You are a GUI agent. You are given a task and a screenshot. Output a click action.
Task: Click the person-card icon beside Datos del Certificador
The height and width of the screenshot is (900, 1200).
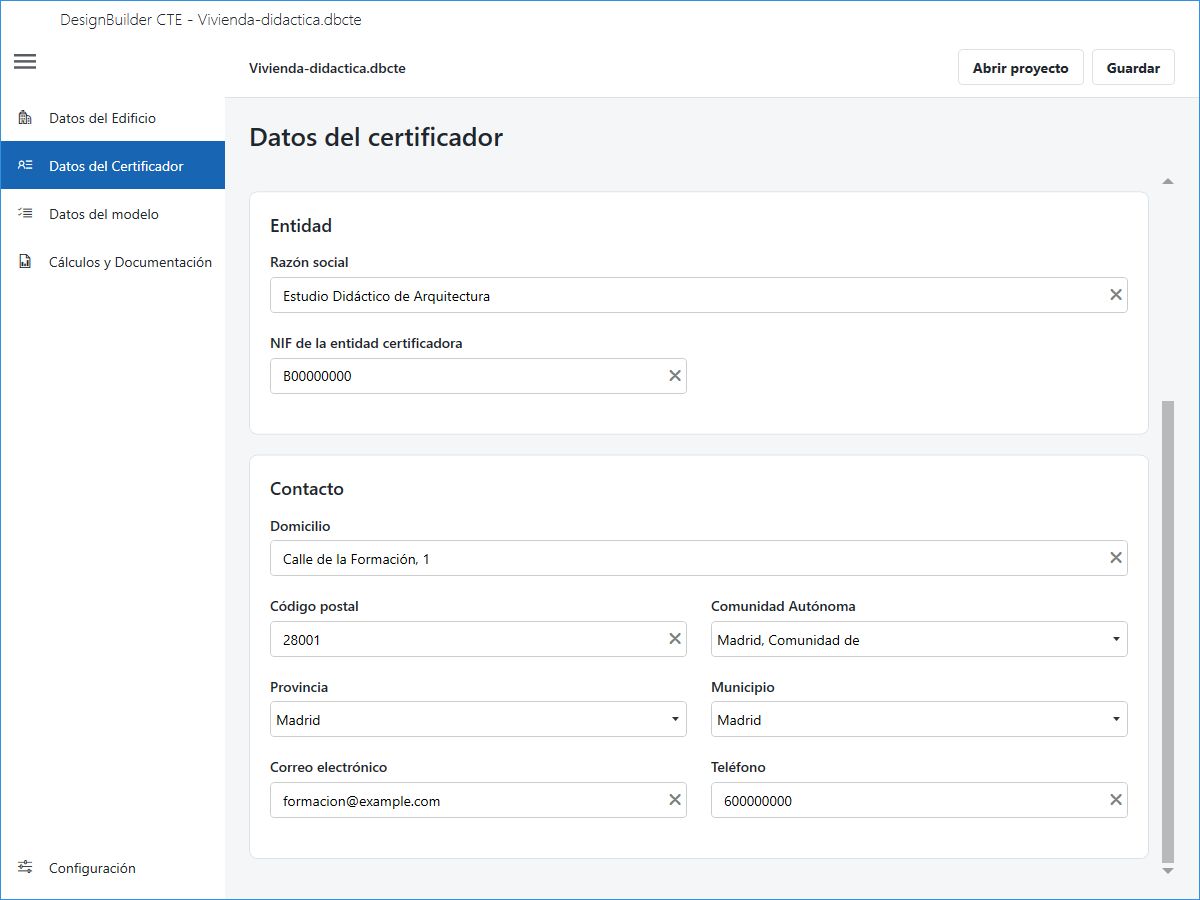pyautogui.click(x=25, y=166)
